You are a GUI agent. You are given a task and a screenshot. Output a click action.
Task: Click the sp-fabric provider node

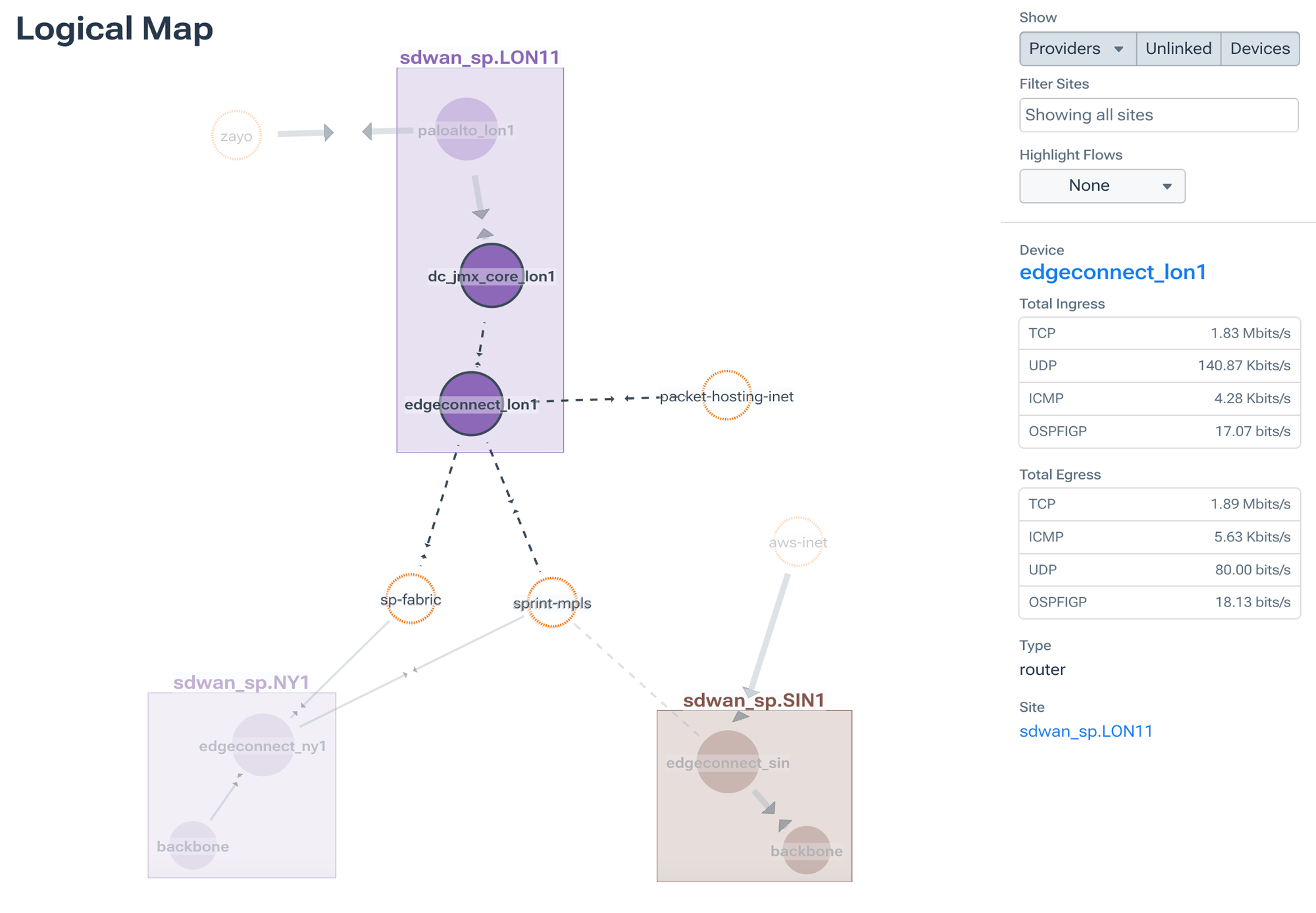(x=411, y=599)
